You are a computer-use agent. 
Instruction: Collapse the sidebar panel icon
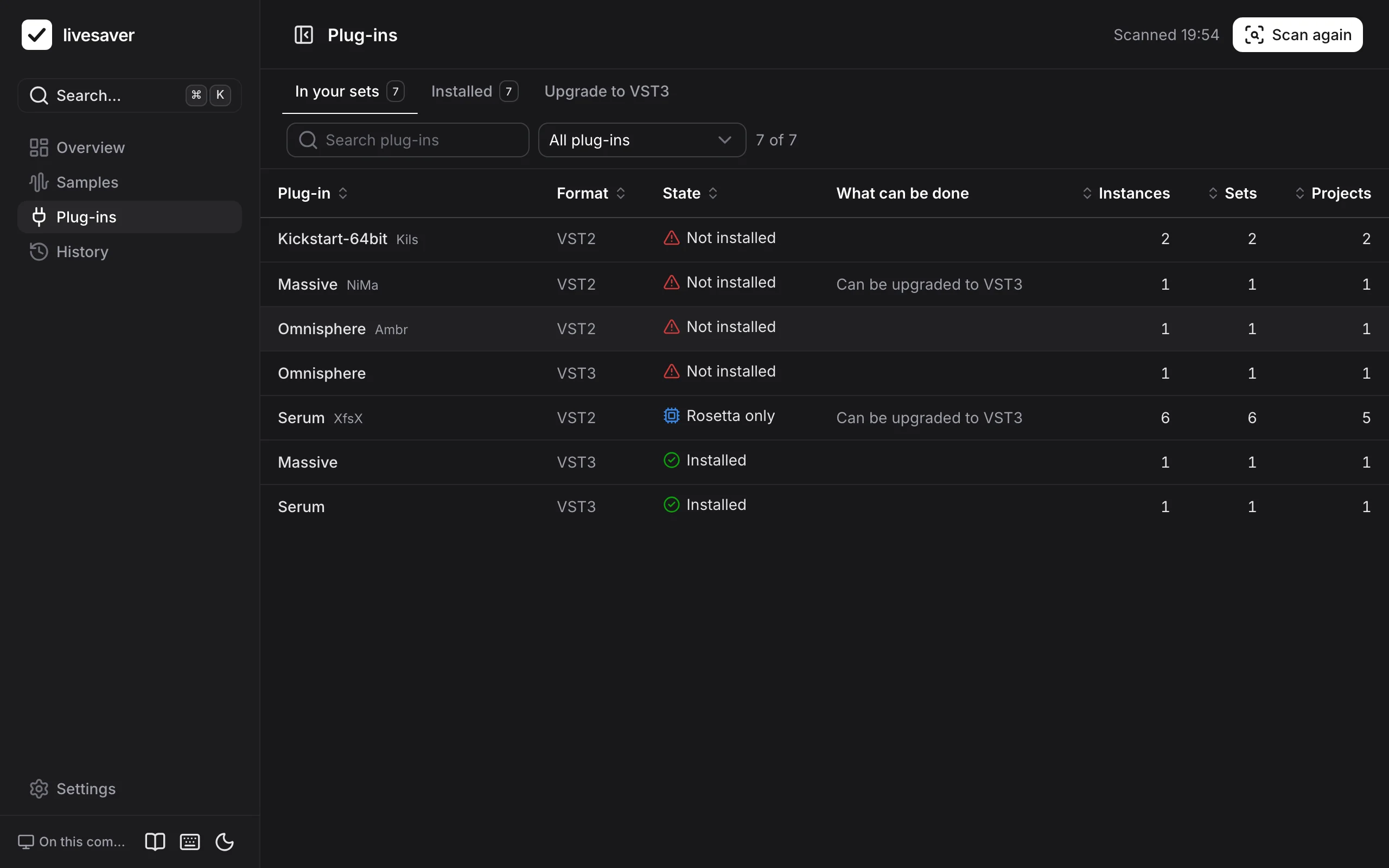click(304, 35)
